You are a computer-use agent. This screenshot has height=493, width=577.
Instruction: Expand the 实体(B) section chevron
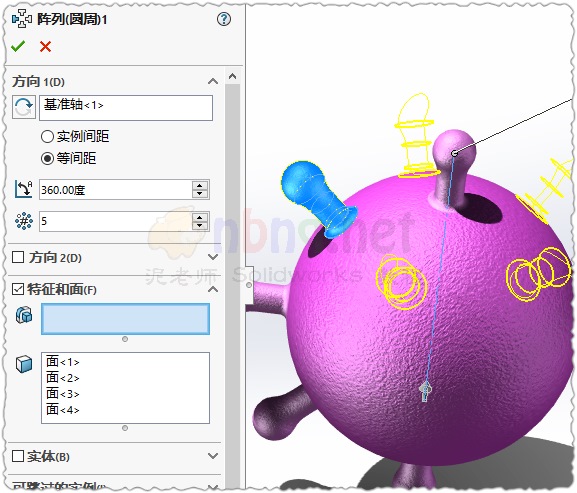(x=213, y=456)
